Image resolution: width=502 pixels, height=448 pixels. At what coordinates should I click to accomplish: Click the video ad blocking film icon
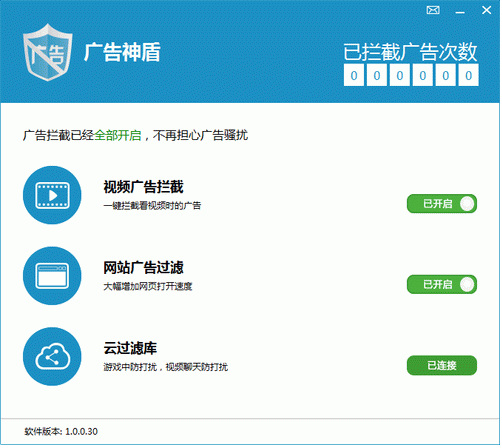52,196
